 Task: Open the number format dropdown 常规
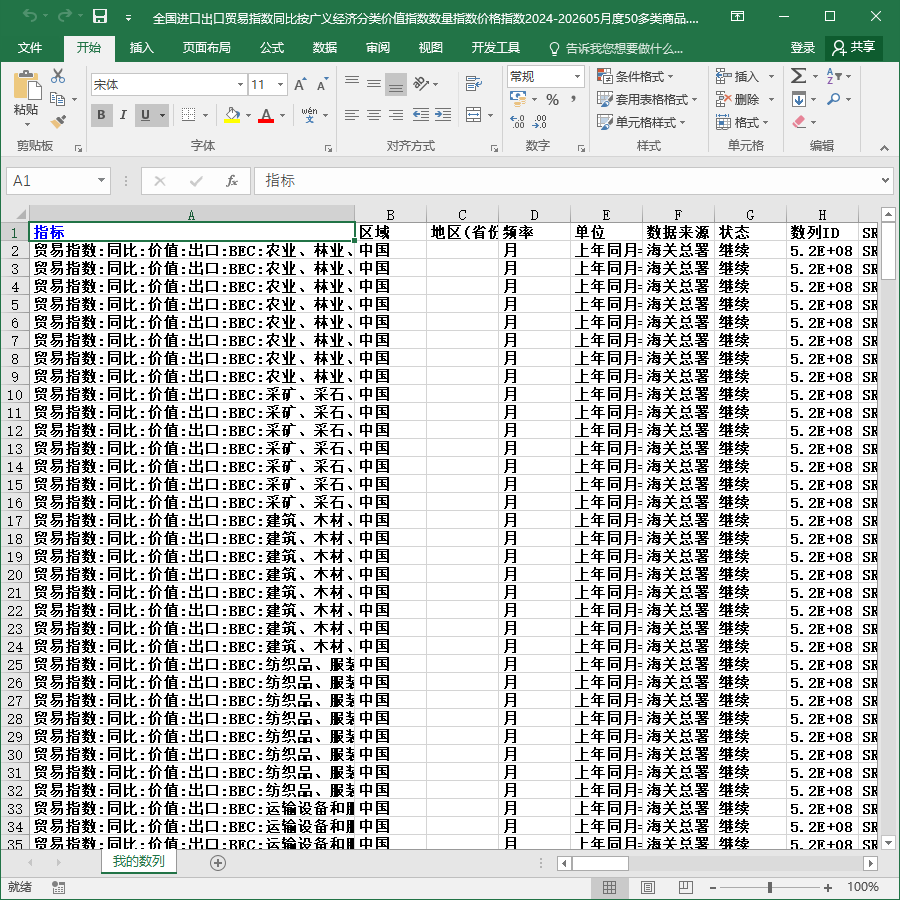pos(577,76)
